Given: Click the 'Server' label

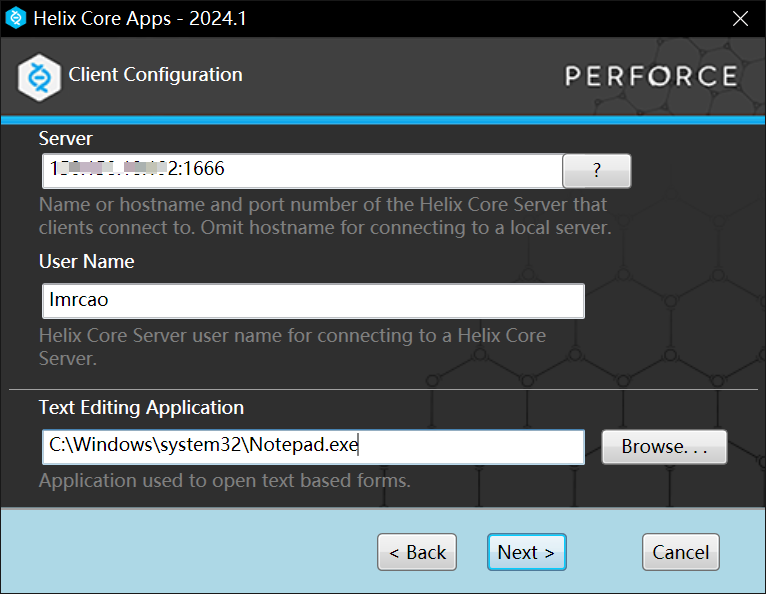Looking at the screenshot, I should 65,138.
